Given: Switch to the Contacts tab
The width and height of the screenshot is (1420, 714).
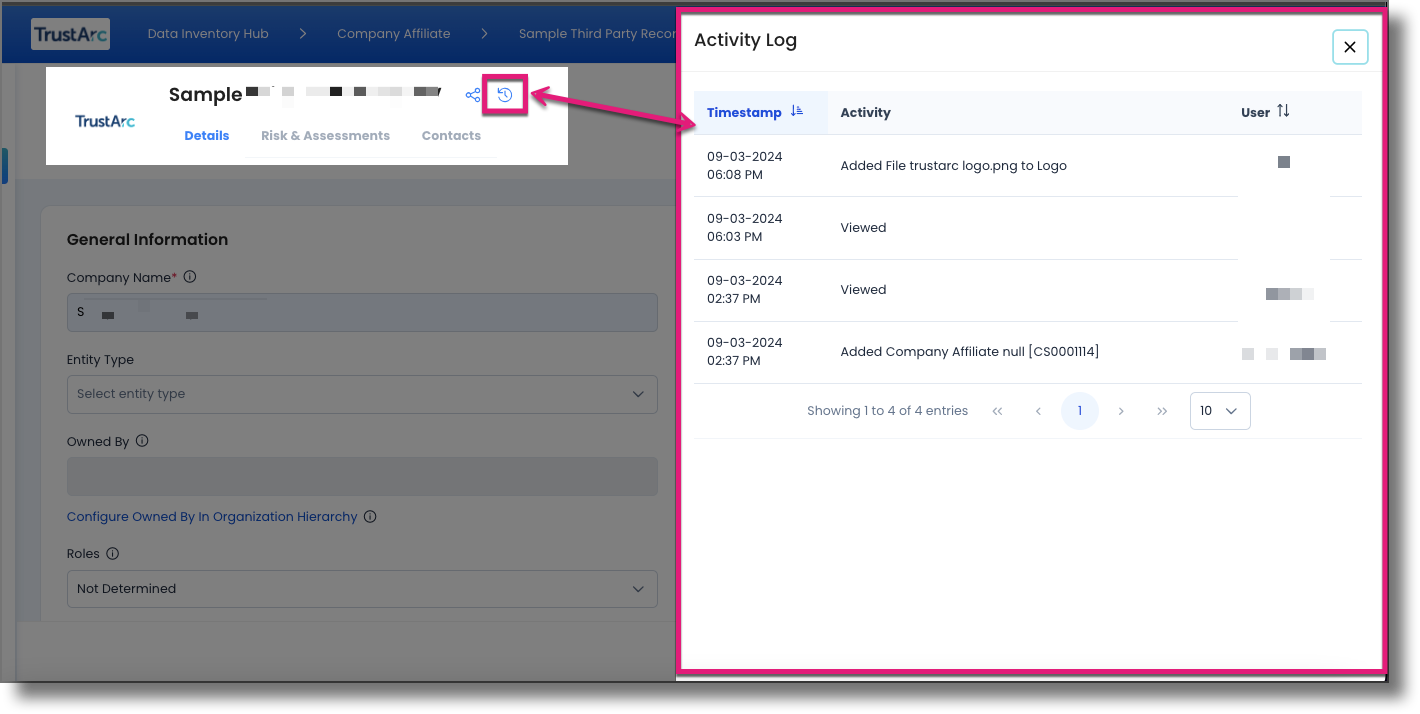Looking at the screenshot, I should [451, 136].
